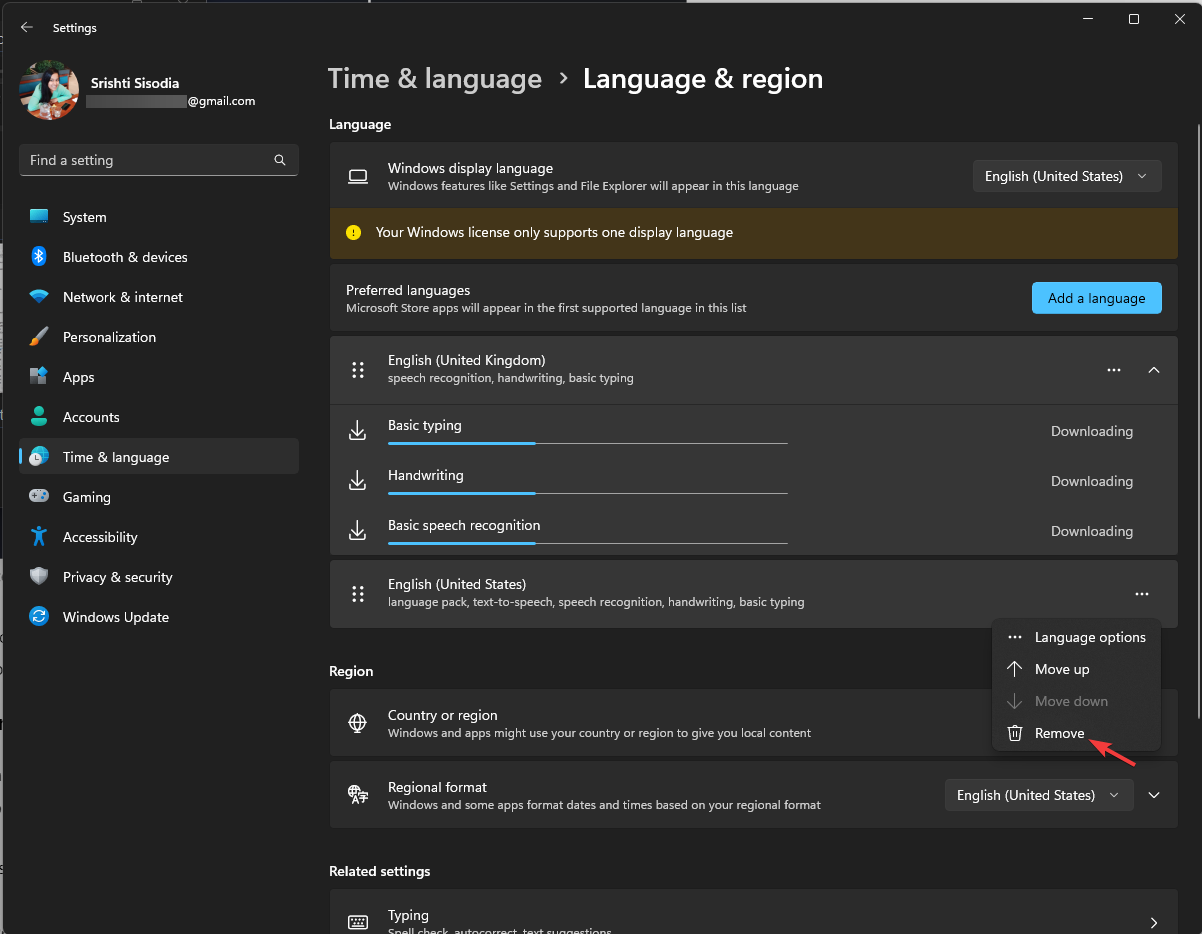The height and width of the screenshot is (934, 1202).
Task: Click Basic speech recognition progress bar
Action: pyautogui.click(x=588, y=543)
